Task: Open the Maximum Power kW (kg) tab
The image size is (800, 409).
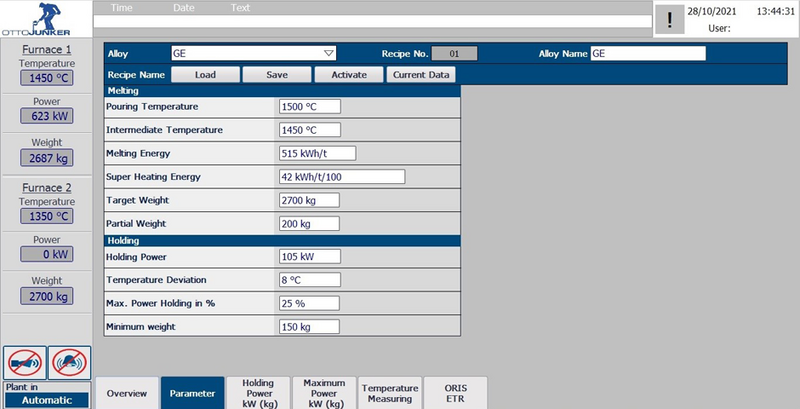Action: pyautogui.click(x=323, y=393)
